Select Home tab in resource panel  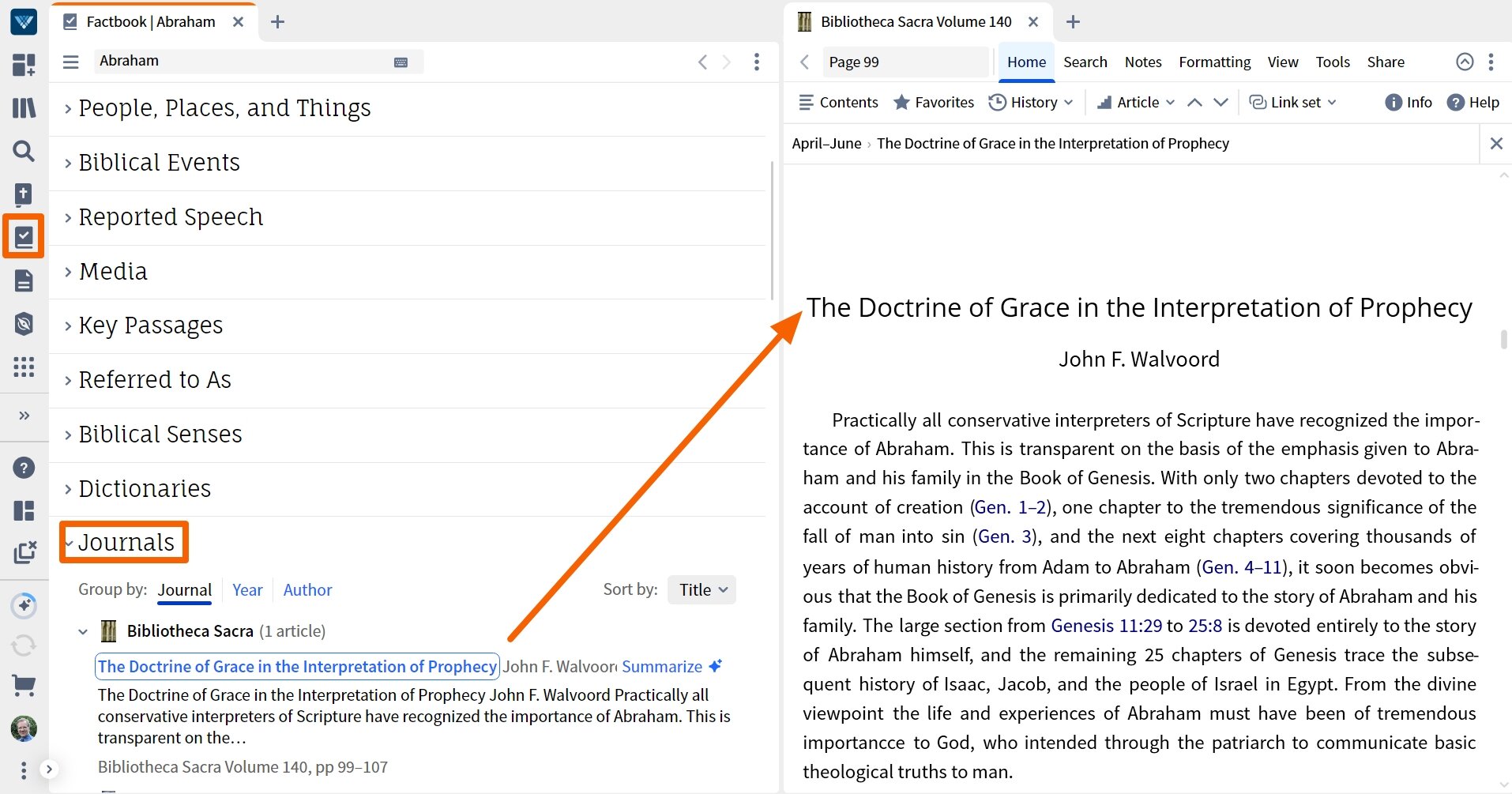coord(1026,62)
